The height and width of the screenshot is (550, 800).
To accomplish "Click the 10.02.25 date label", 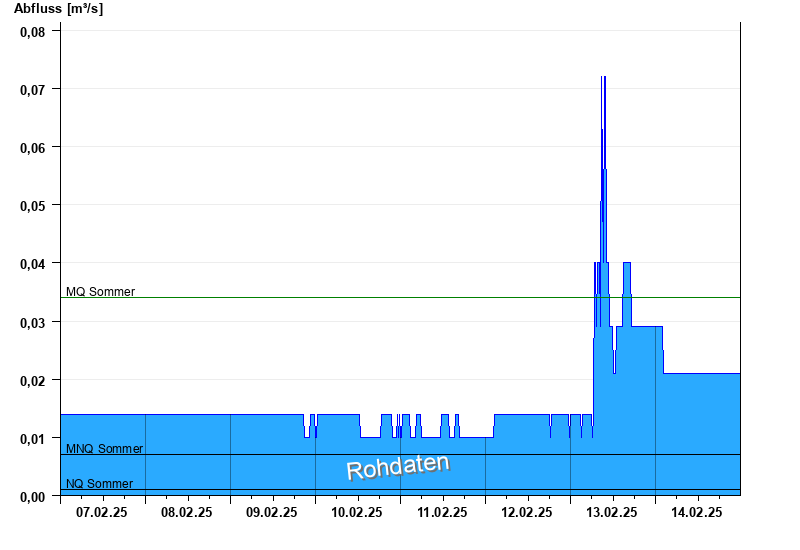I will pyautogui.click(x=357, y=512).
